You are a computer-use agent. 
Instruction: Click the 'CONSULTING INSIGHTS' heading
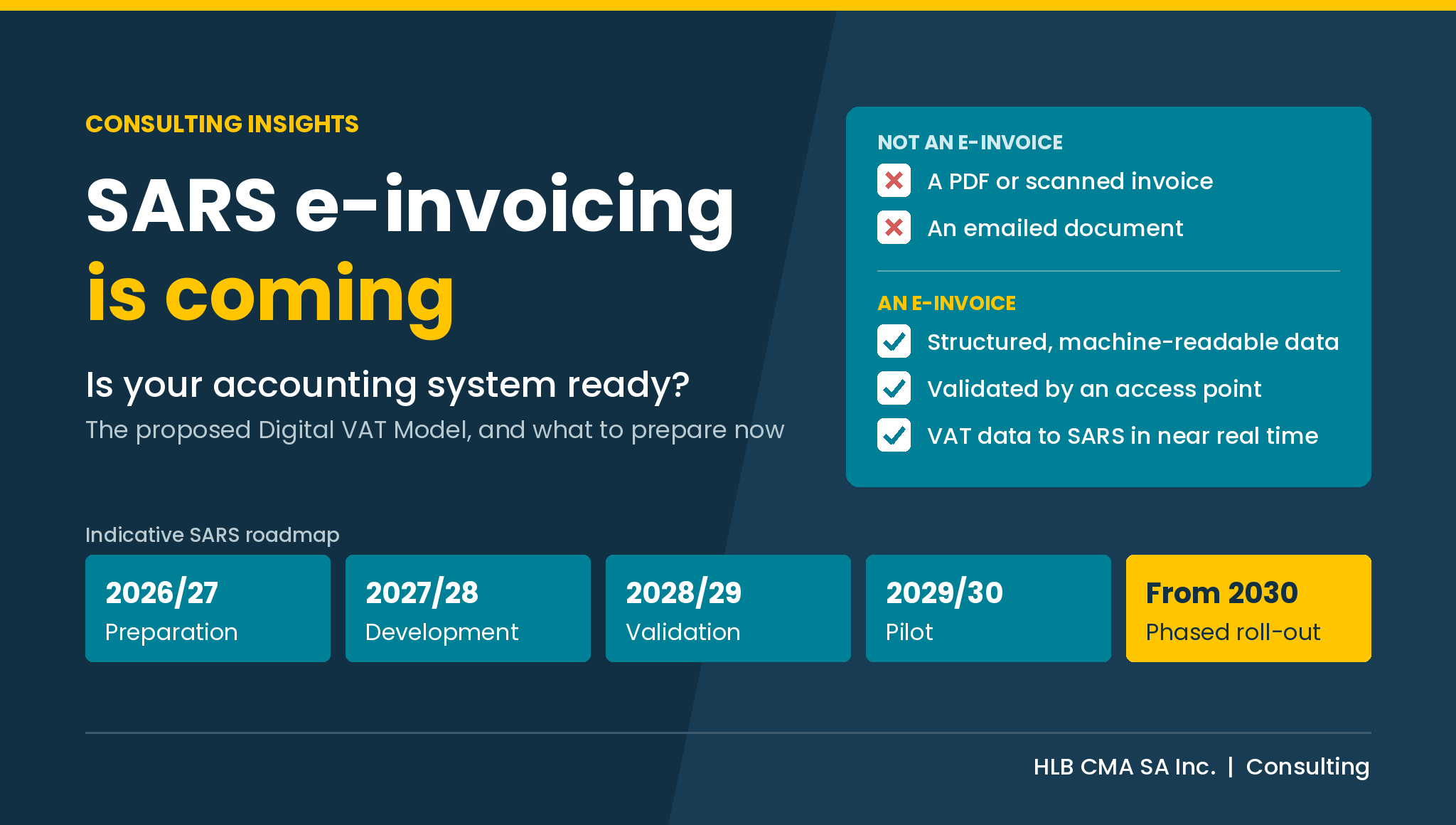tap(222, 124)
